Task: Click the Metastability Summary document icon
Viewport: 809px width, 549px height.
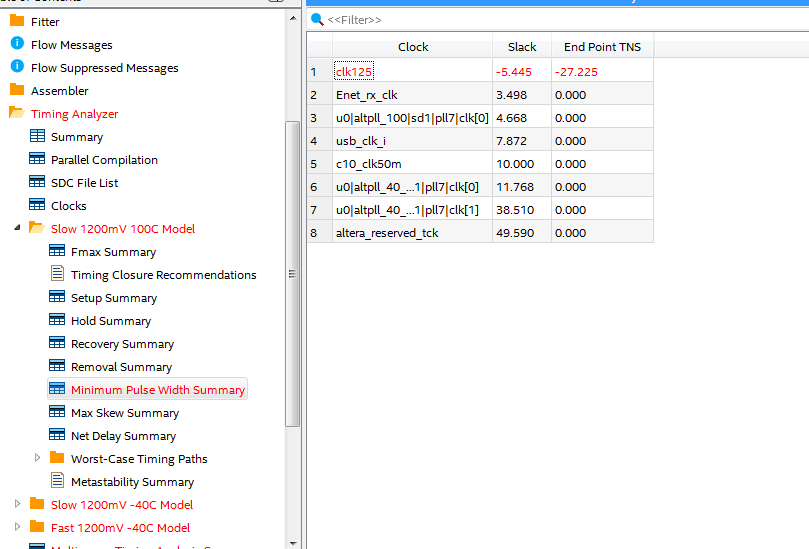Action: coord(57,481)
